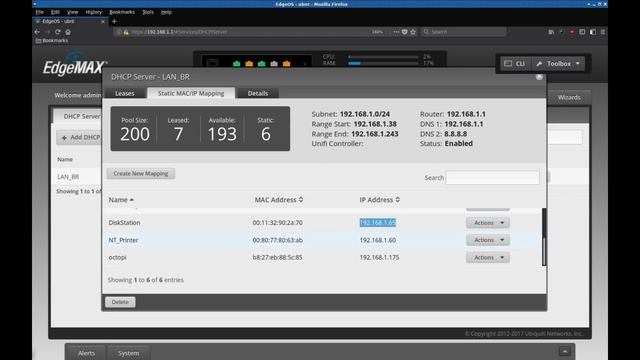This screenshot has height=360, width=640.
Task: Click MAC address b8:27:eb:88:5c:85
Action: [278, 258]
